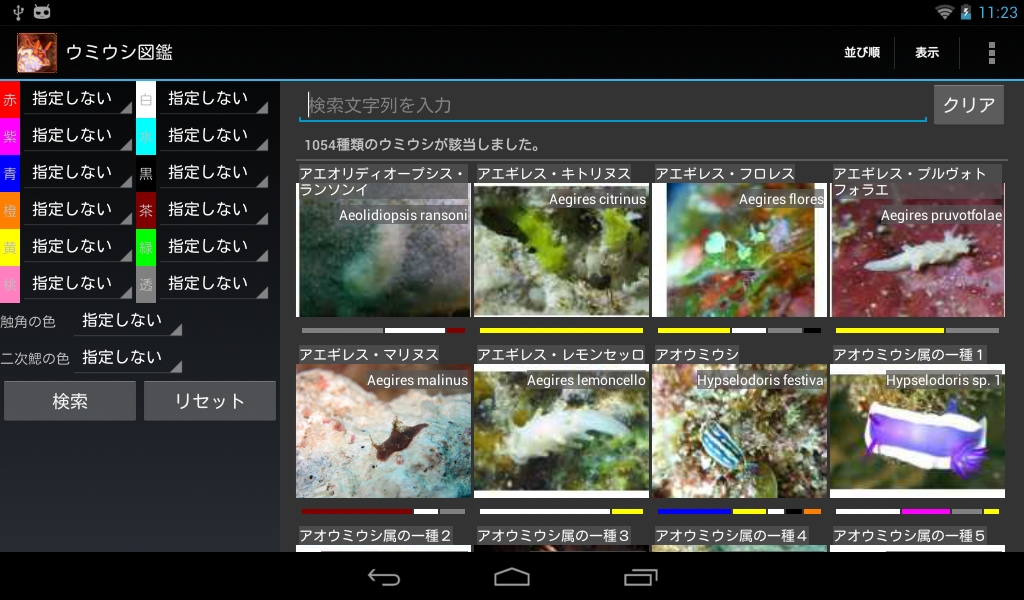Click the 検索 search button
1024x600 pixels.
pyautogui.click(x=70, y=401)
